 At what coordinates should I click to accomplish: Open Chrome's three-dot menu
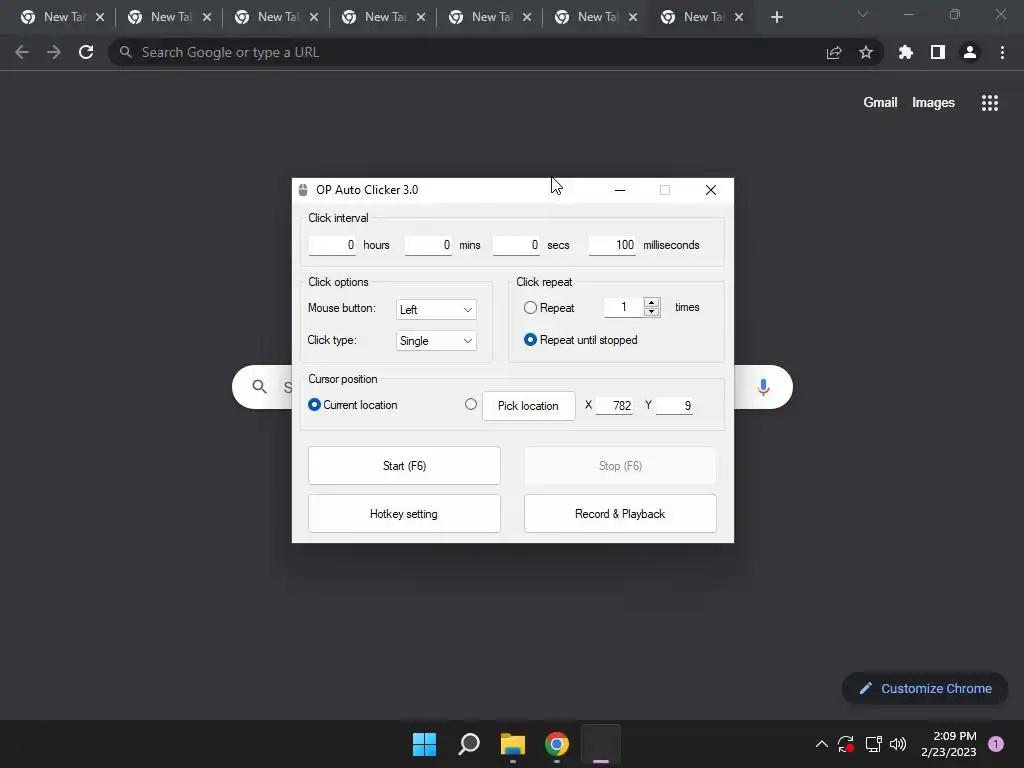(1002, 52)
